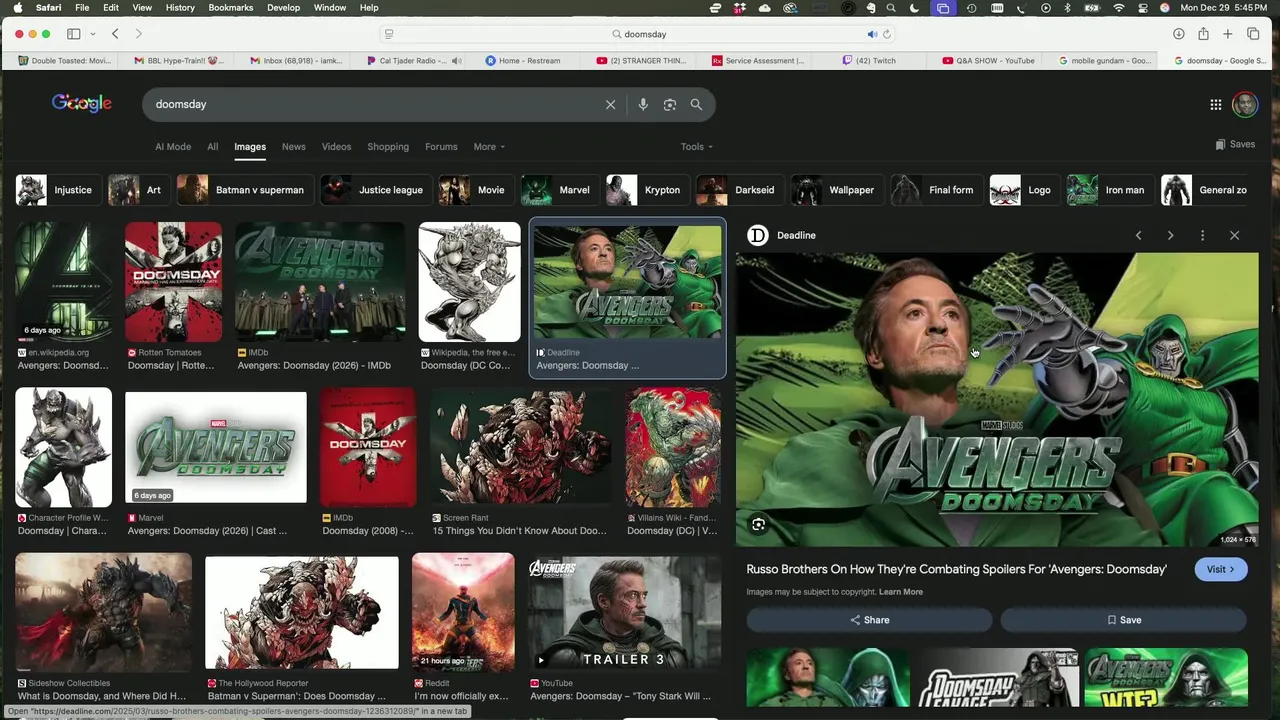Switch to the Videos results tab
1280x720 pixels.
pos(336,147)
